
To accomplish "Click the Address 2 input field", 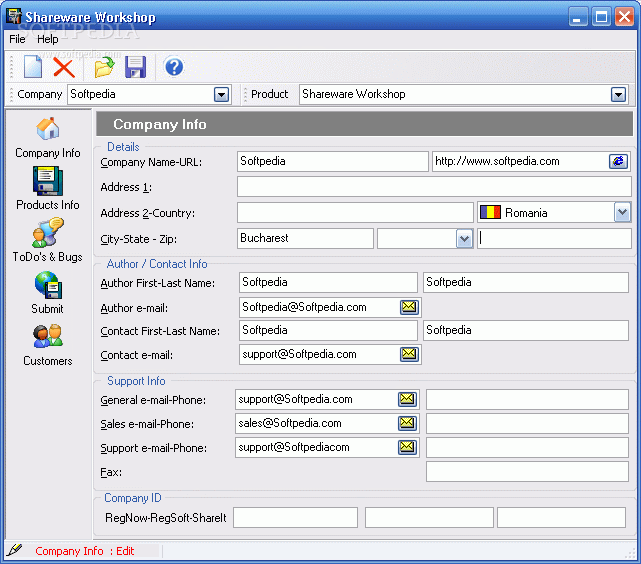I will [355, 213].
